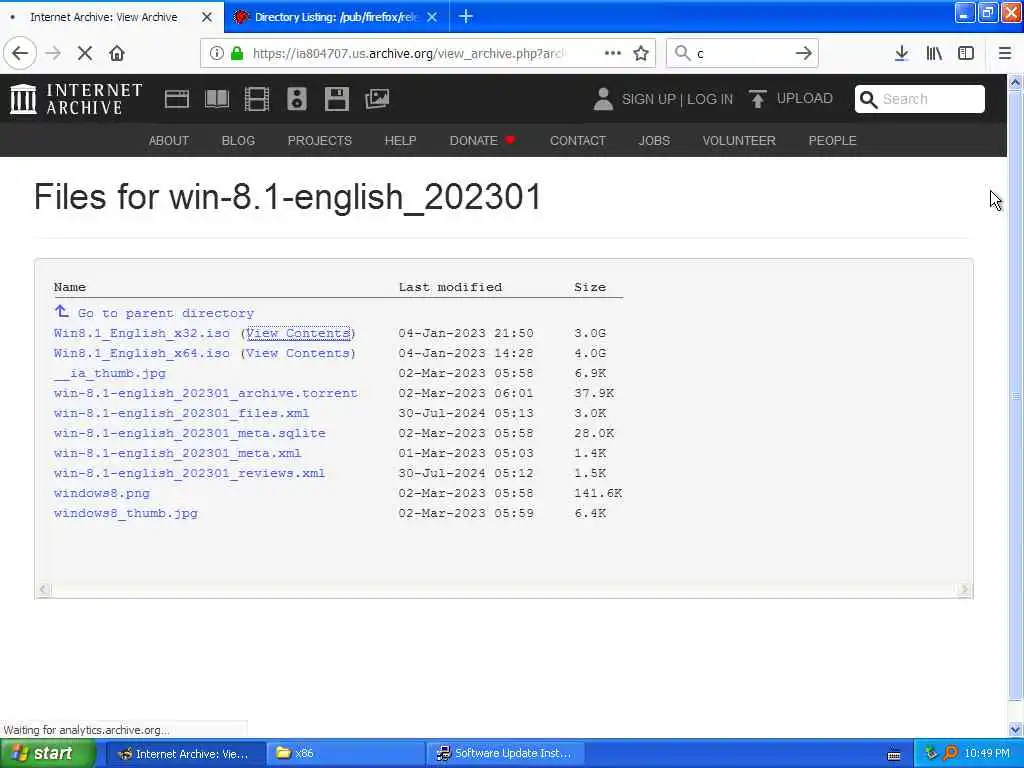Click the browser URL address field

tap(408, 54)
